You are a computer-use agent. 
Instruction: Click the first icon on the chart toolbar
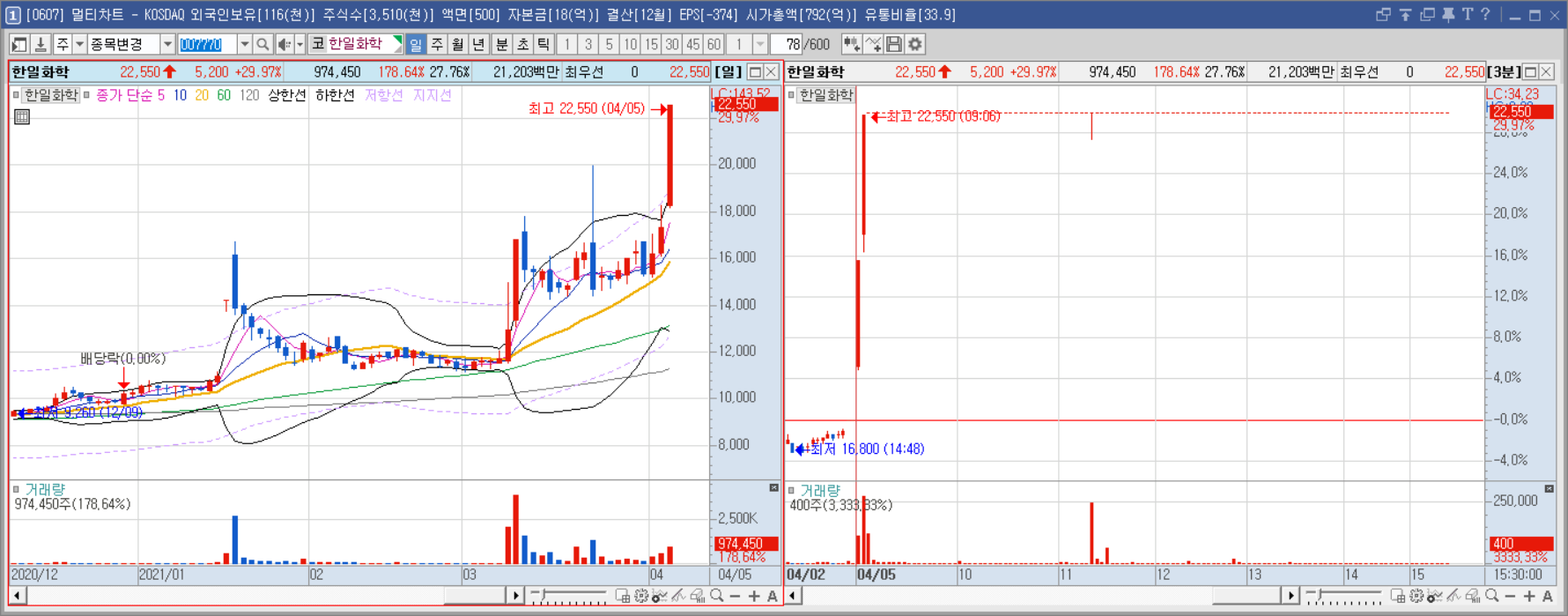pos(19,44)
